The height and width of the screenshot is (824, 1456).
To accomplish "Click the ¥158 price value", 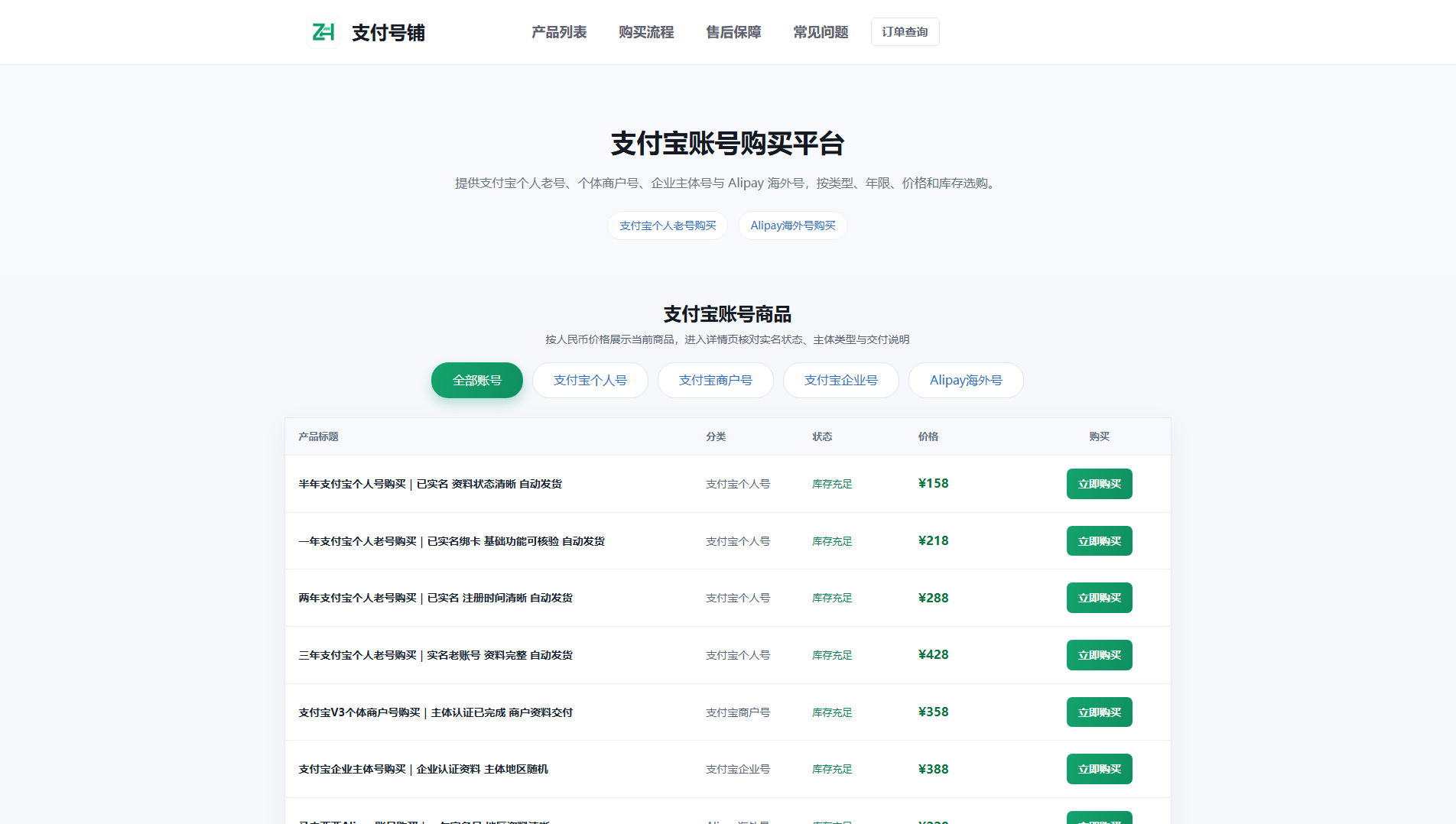I will [x=933, y=484].
